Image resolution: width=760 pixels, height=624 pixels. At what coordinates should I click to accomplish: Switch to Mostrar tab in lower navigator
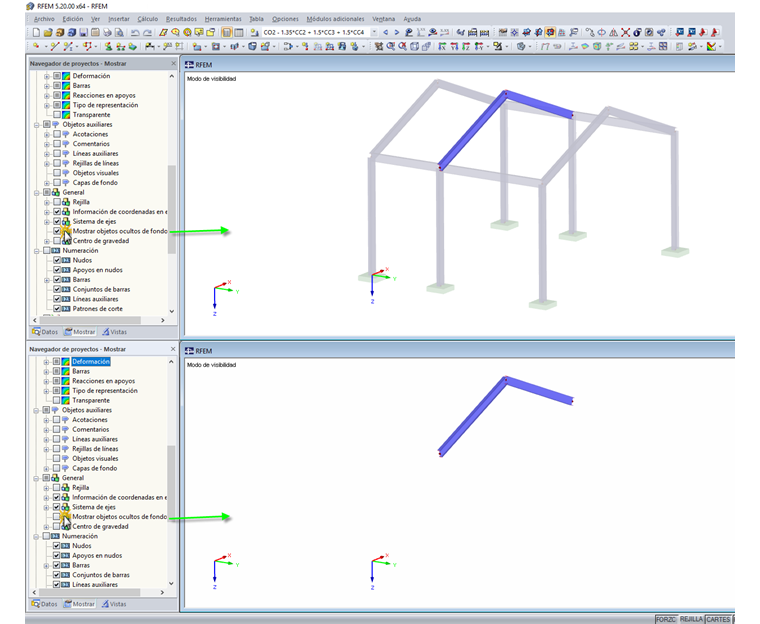click(79, 604)
